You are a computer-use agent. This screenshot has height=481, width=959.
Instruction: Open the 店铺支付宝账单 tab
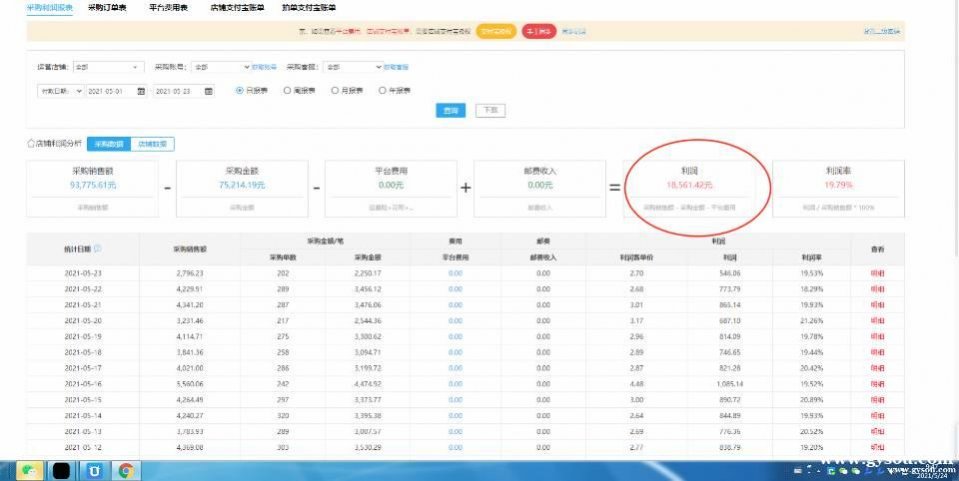point(237,8)
